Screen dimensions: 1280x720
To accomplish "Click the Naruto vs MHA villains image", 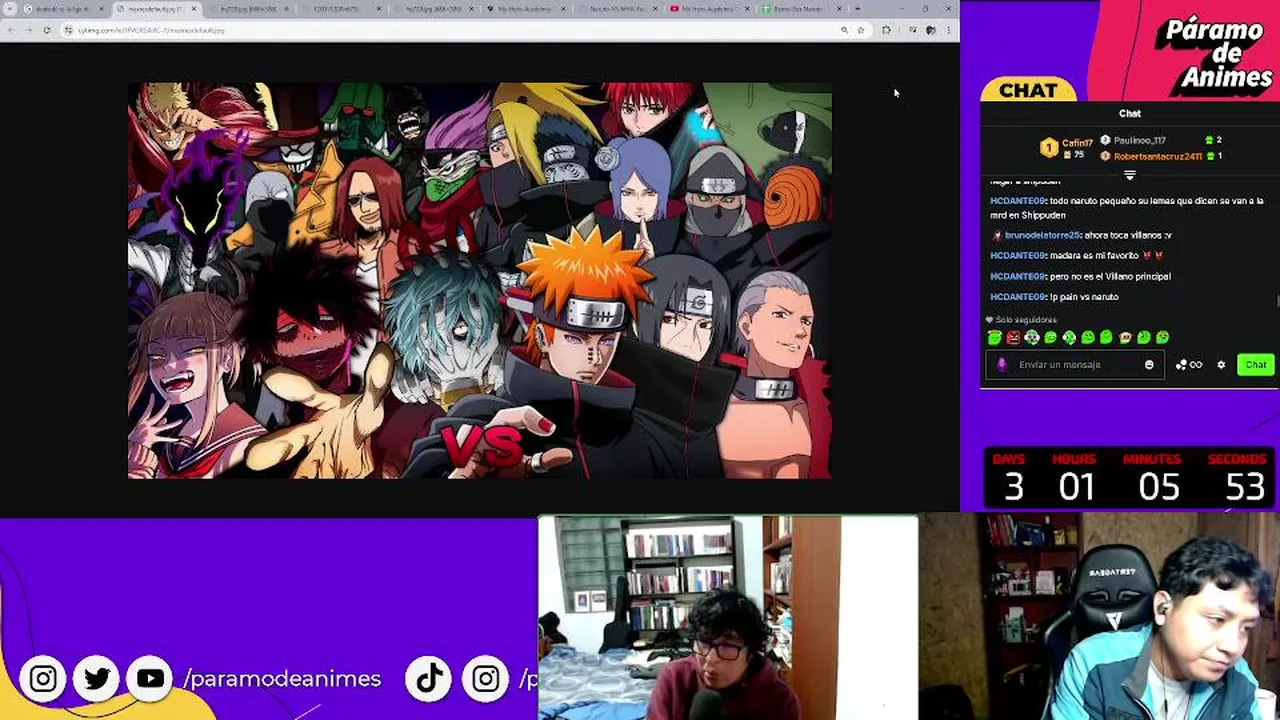I will pyautogui.click(x=480, y=280).
